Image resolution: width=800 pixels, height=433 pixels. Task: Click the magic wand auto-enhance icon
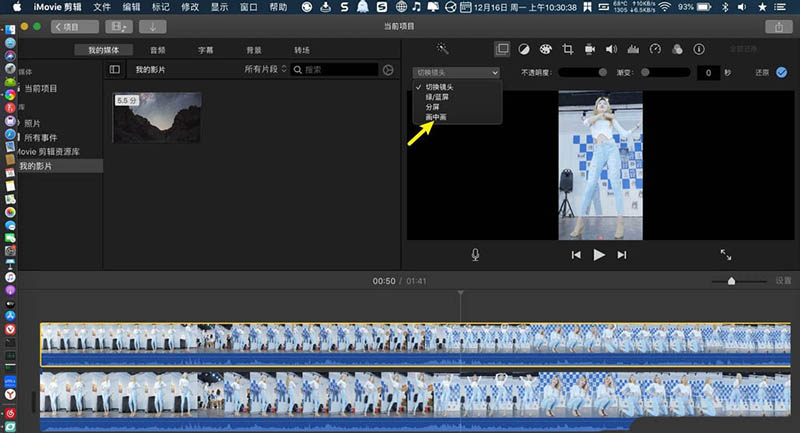[443, 49]
